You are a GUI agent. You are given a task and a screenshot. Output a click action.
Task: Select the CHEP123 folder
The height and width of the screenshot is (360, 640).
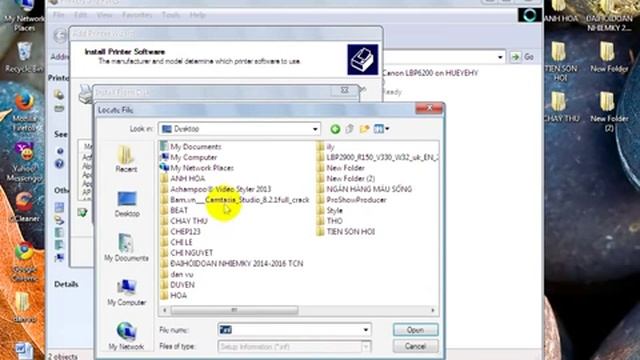pyautogui.click(x=180, y=231)
